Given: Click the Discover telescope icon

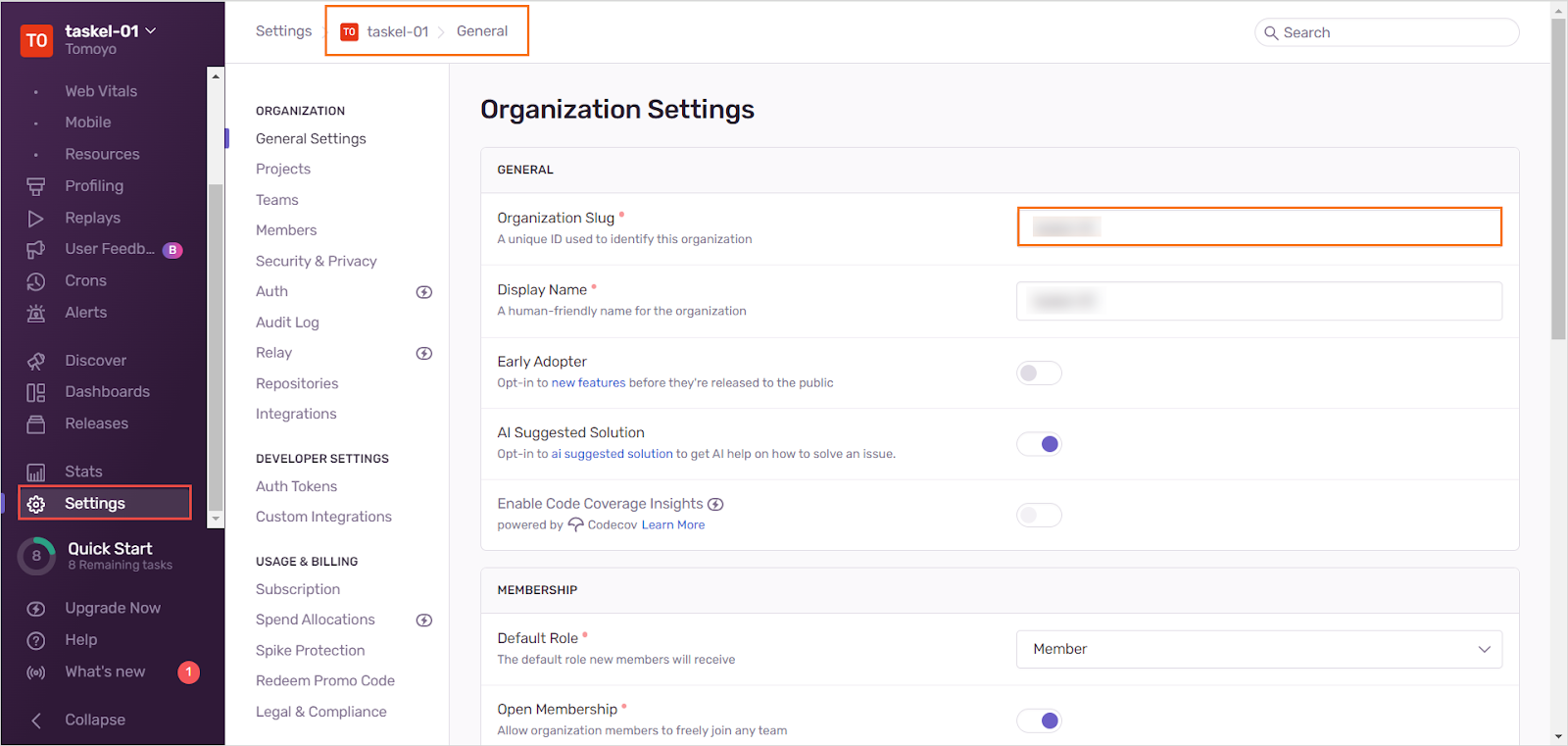Looking at the screenshot, I should [x=36, y=361].
